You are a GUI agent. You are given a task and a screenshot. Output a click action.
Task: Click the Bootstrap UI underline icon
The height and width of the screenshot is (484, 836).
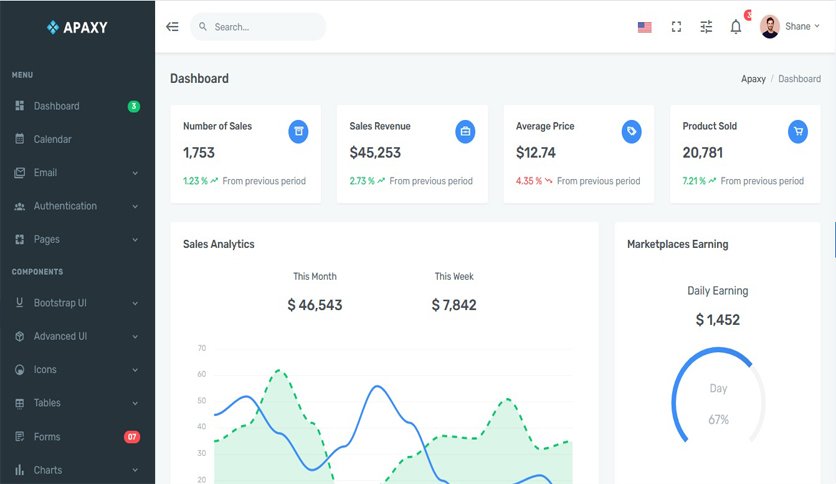coord(20,303)
